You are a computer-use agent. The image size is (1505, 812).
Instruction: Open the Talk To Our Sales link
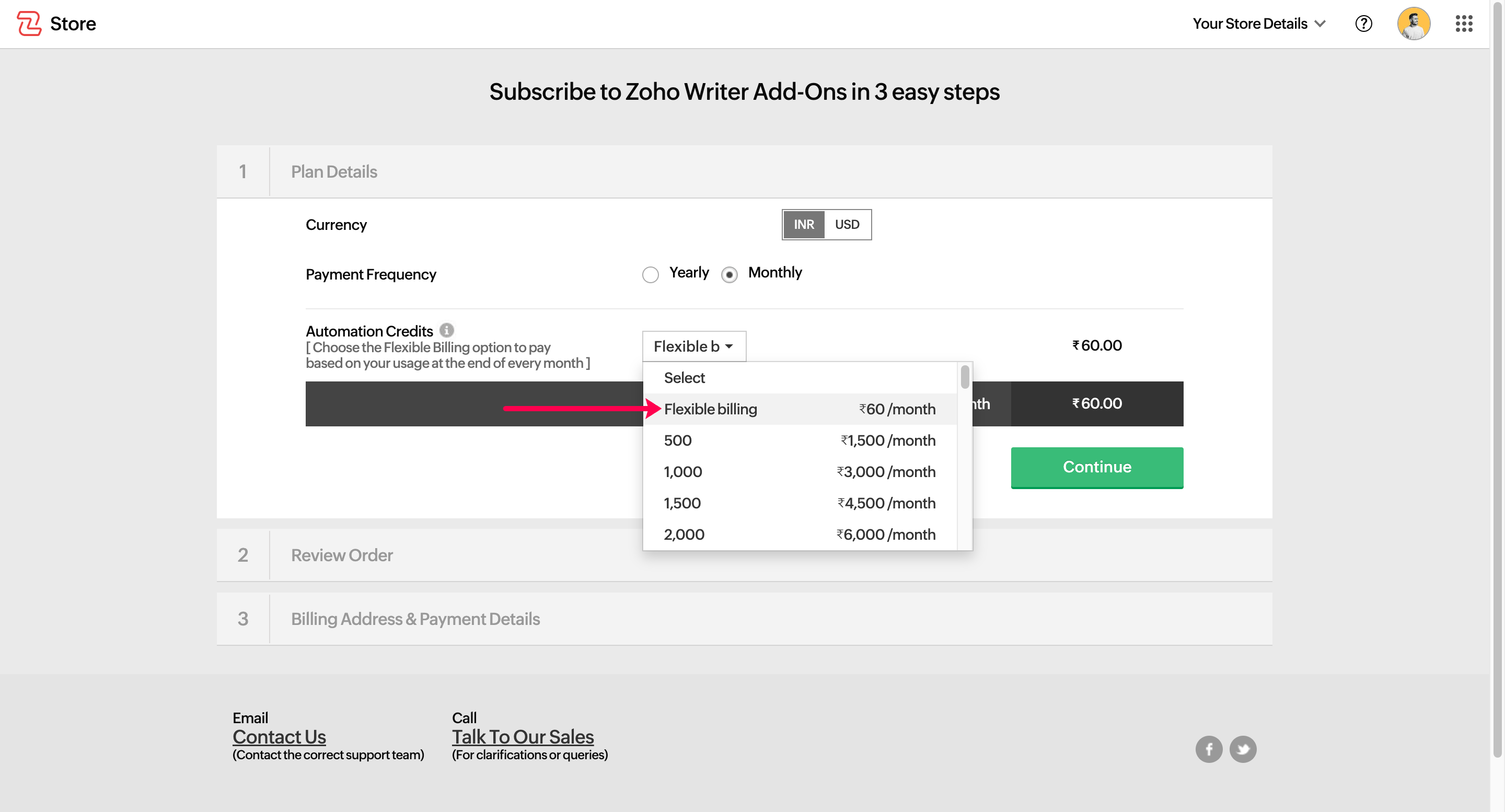point(523,737)
